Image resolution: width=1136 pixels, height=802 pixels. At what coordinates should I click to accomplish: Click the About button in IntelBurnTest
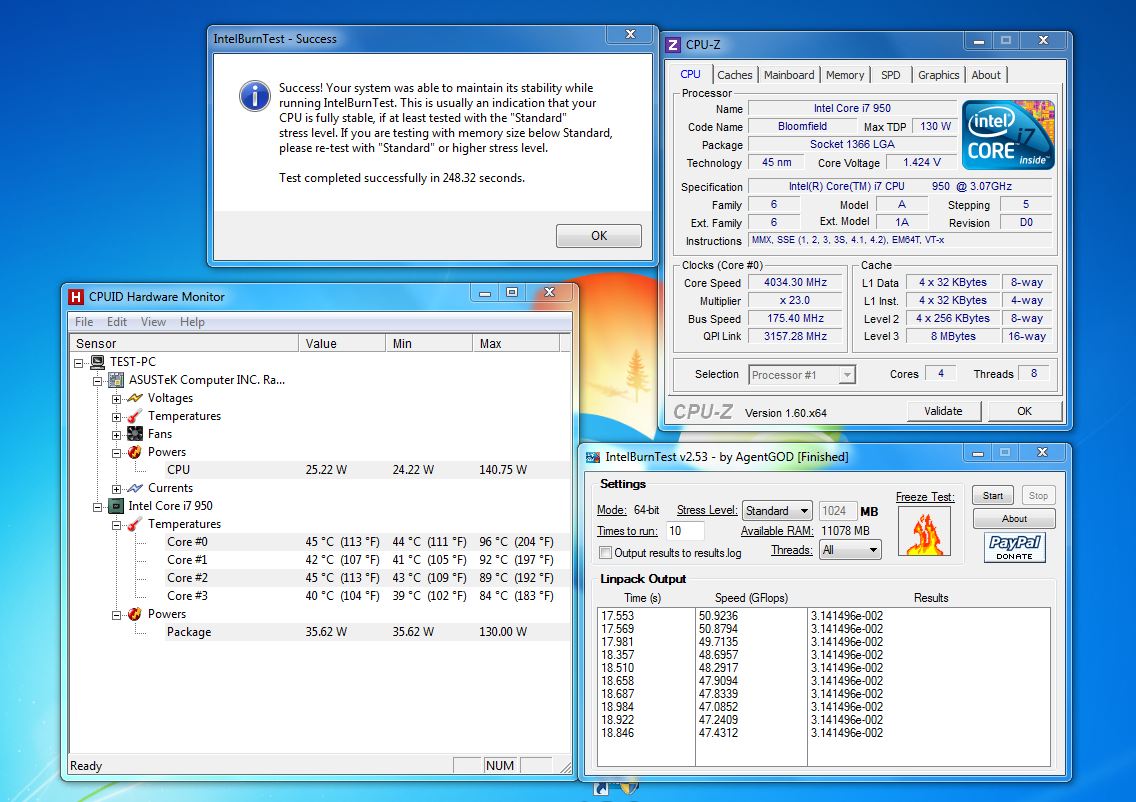pos(1014,519)
